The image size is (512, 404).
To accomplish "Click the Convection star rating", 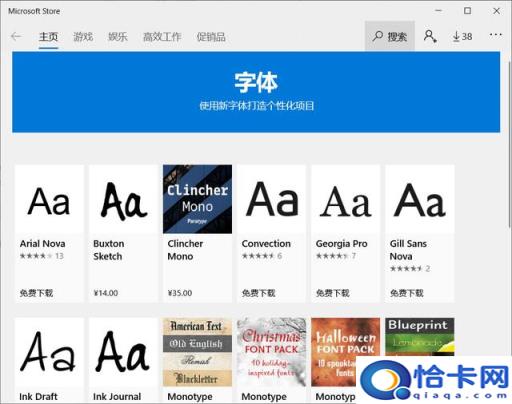I will tap(258, 256).
